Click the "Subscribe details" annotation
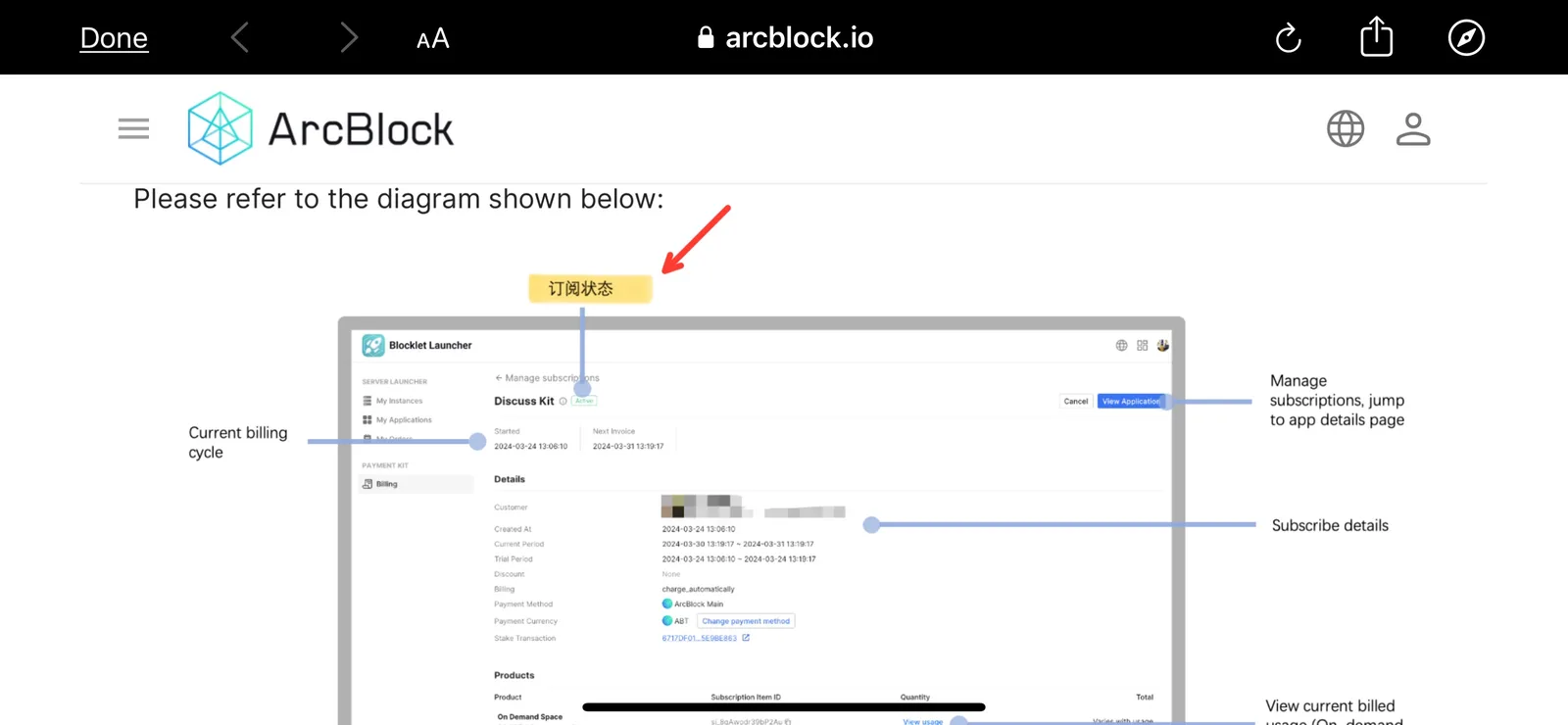 click(x=1330, y=525)
